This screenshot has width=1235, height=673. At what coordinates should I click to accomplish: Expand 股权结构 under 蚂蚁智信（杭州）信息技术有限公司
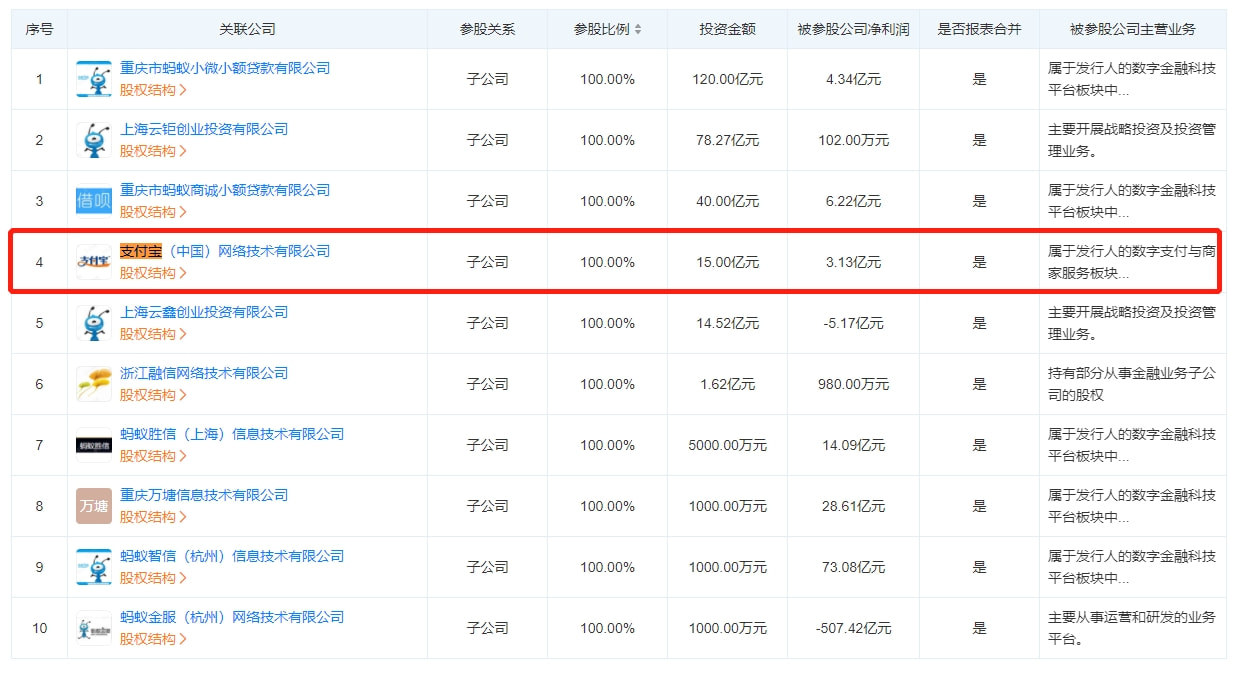pyautogui.click(x=153, y=578)
